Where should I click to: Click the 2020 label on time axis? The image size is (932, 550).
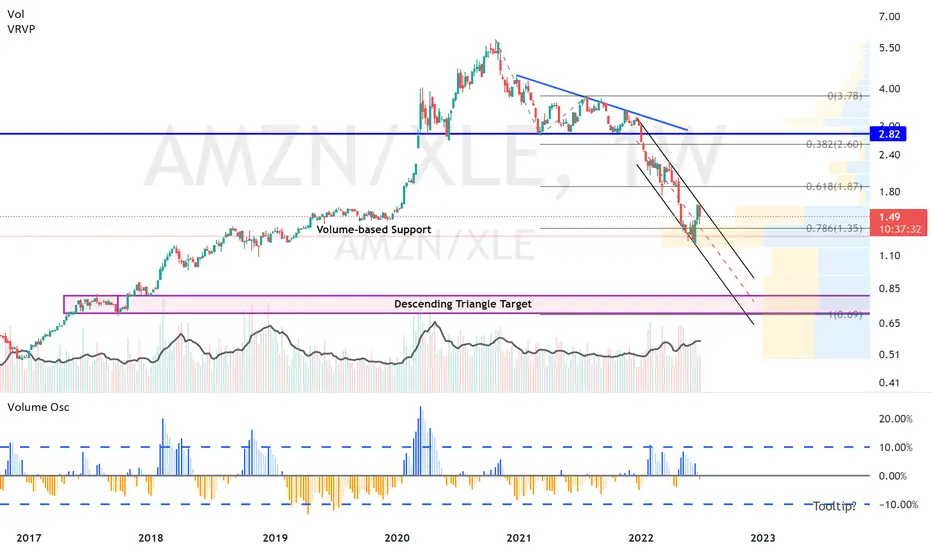click(397, 538)
